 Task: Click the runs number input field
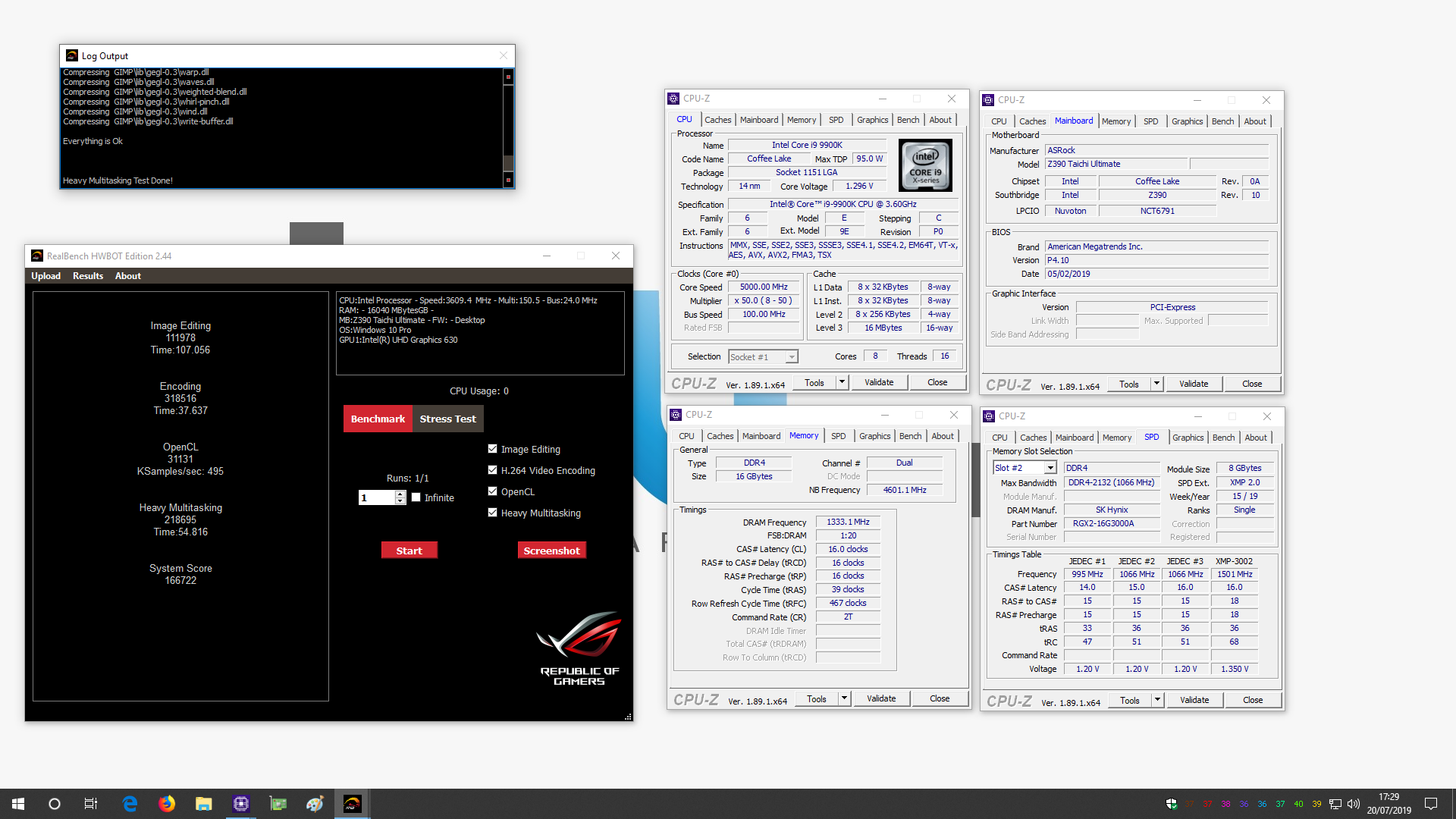coord(377,497)
